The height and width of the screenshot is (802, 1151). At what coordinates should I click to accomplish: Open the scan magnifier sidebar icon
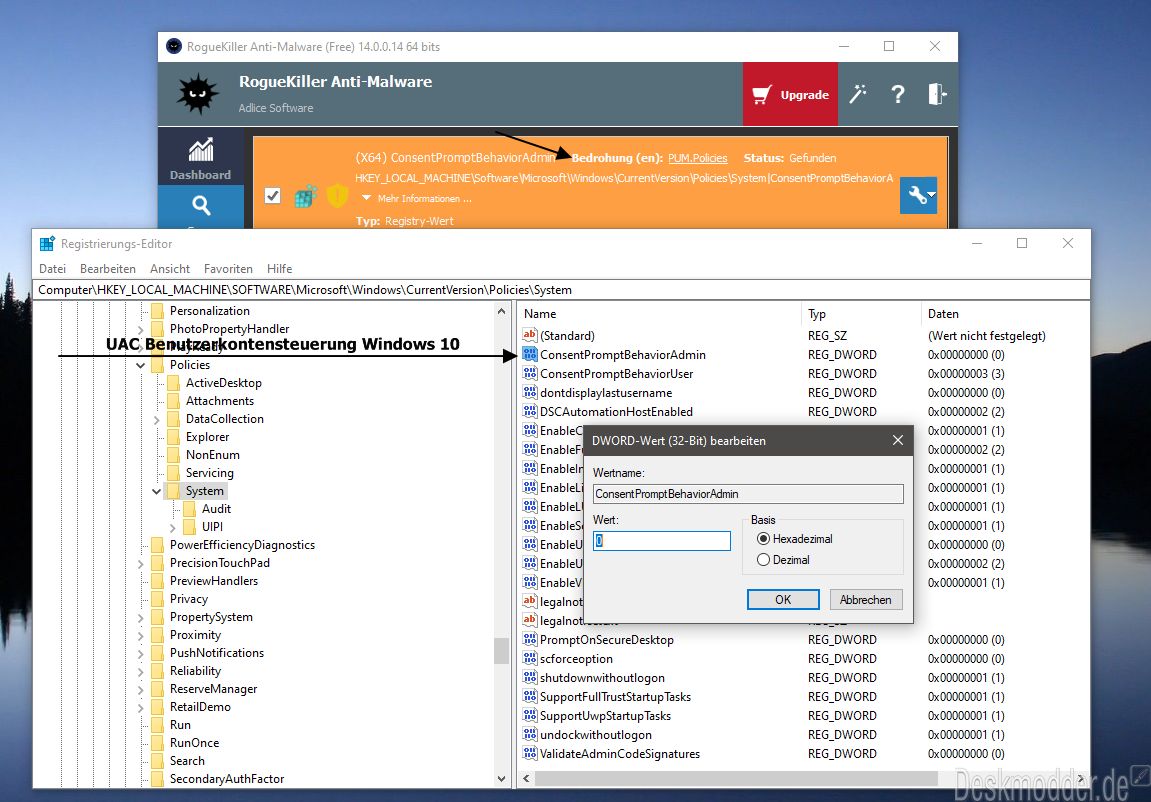point(200,205)
